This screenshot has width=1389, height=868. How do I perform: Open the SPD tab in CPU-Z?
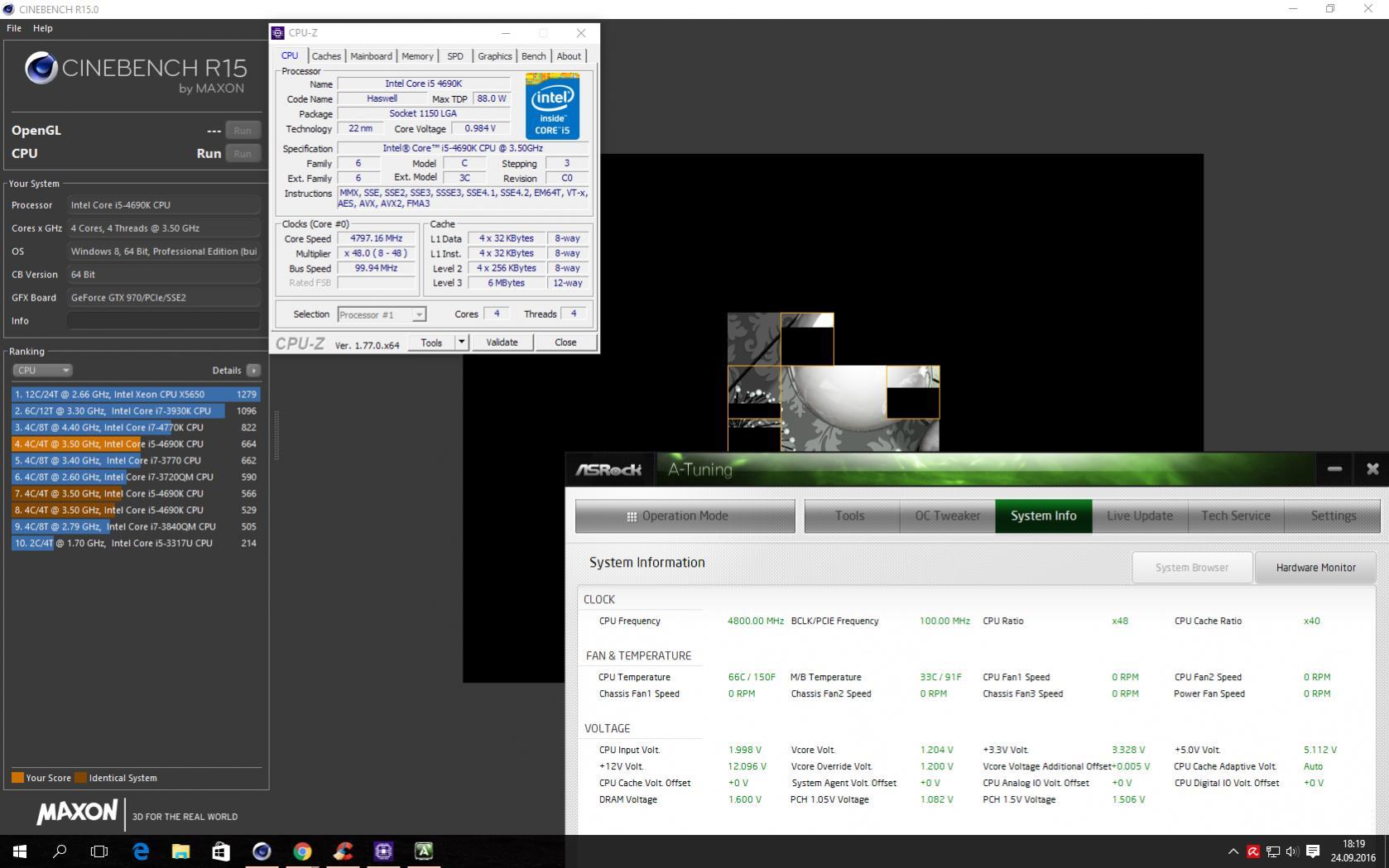click(455, 56)
